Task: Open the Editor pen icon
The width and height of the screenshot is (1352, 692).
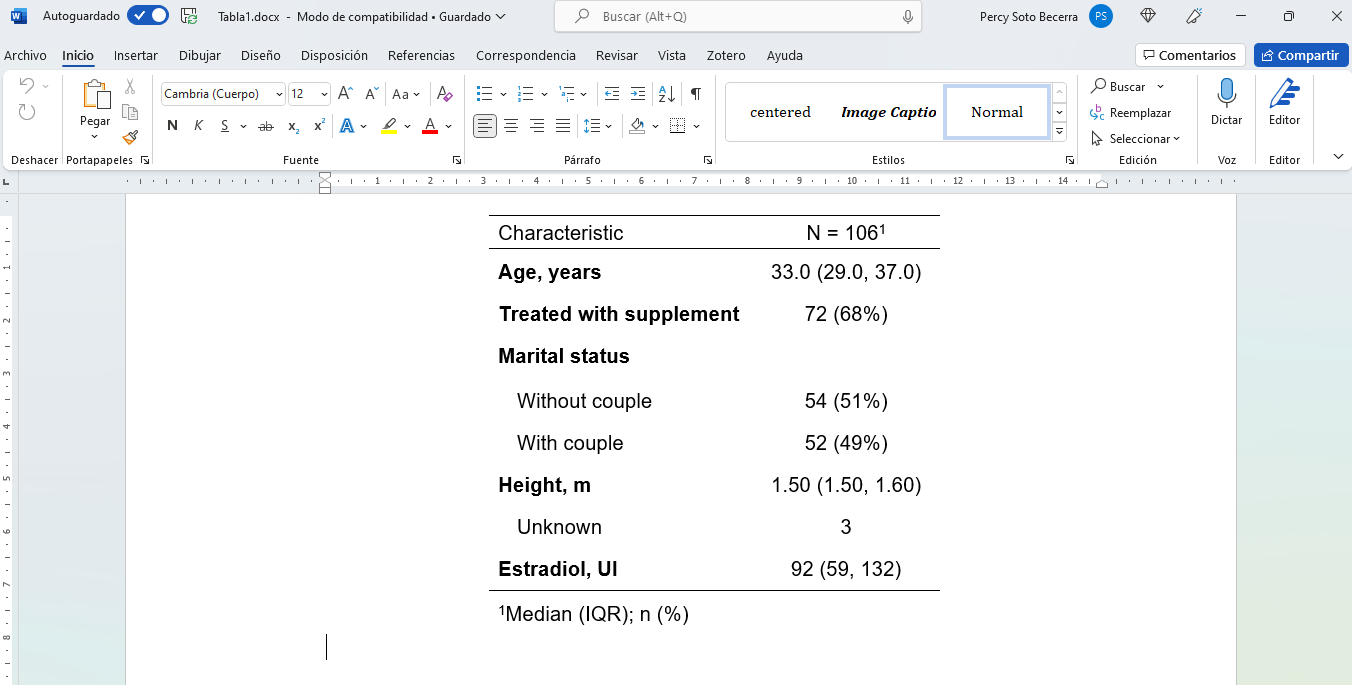Action: click(1284, 95)
